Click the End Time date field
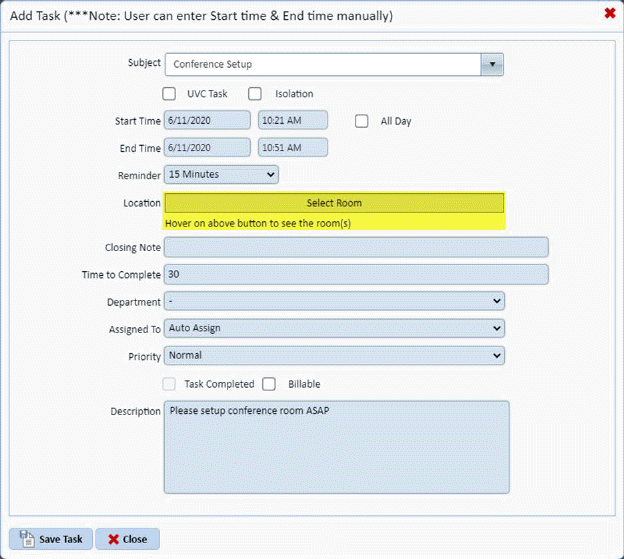Image resolution: width=624 pixels, height=559 pixels. tap(207, 148)
